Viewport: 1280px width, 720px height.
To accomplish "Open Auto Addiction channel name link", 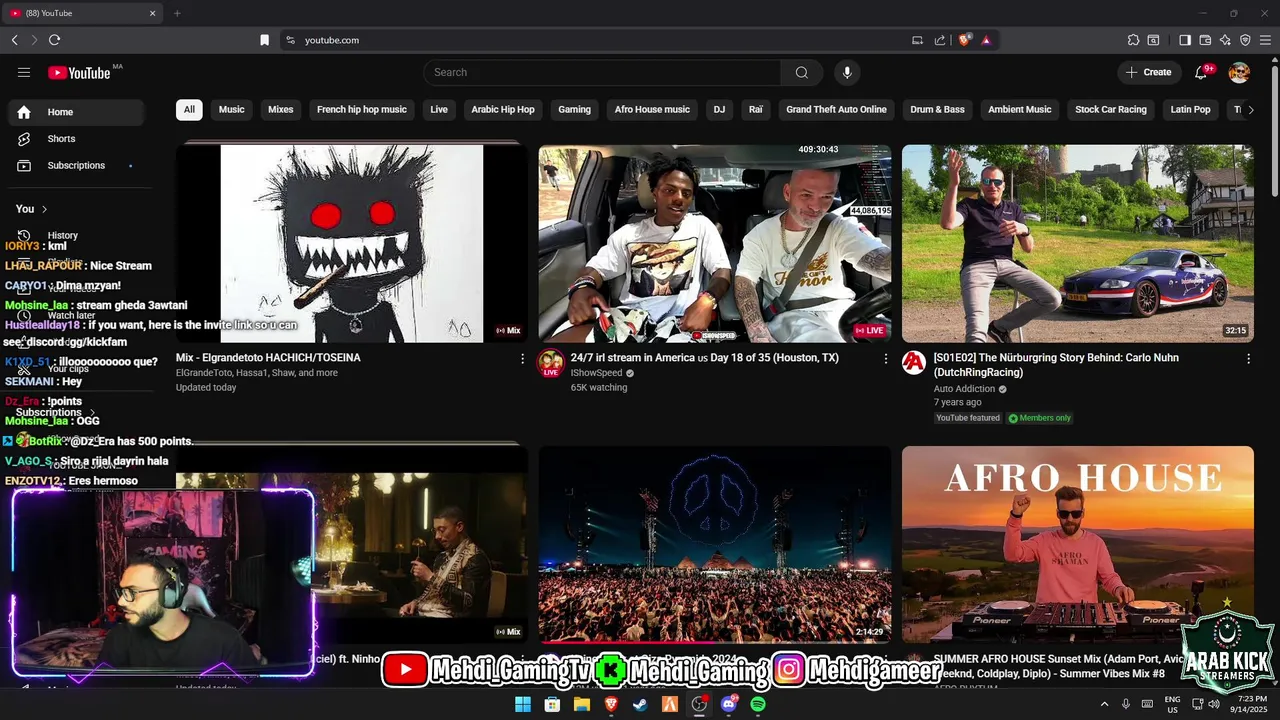I will pos(964,389).
